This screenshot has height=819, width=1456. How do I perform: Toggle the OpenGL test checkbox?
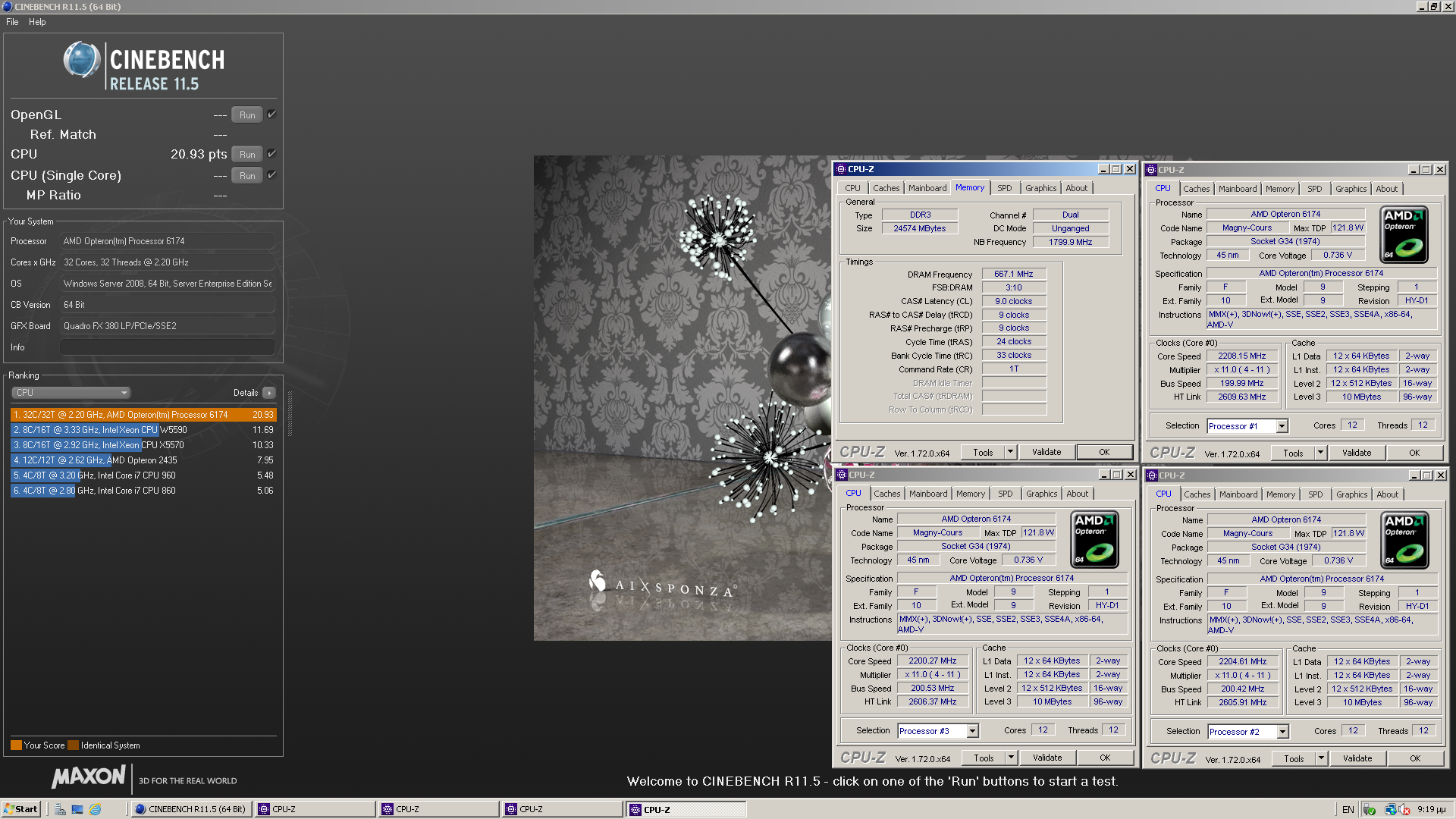(271, 115)
